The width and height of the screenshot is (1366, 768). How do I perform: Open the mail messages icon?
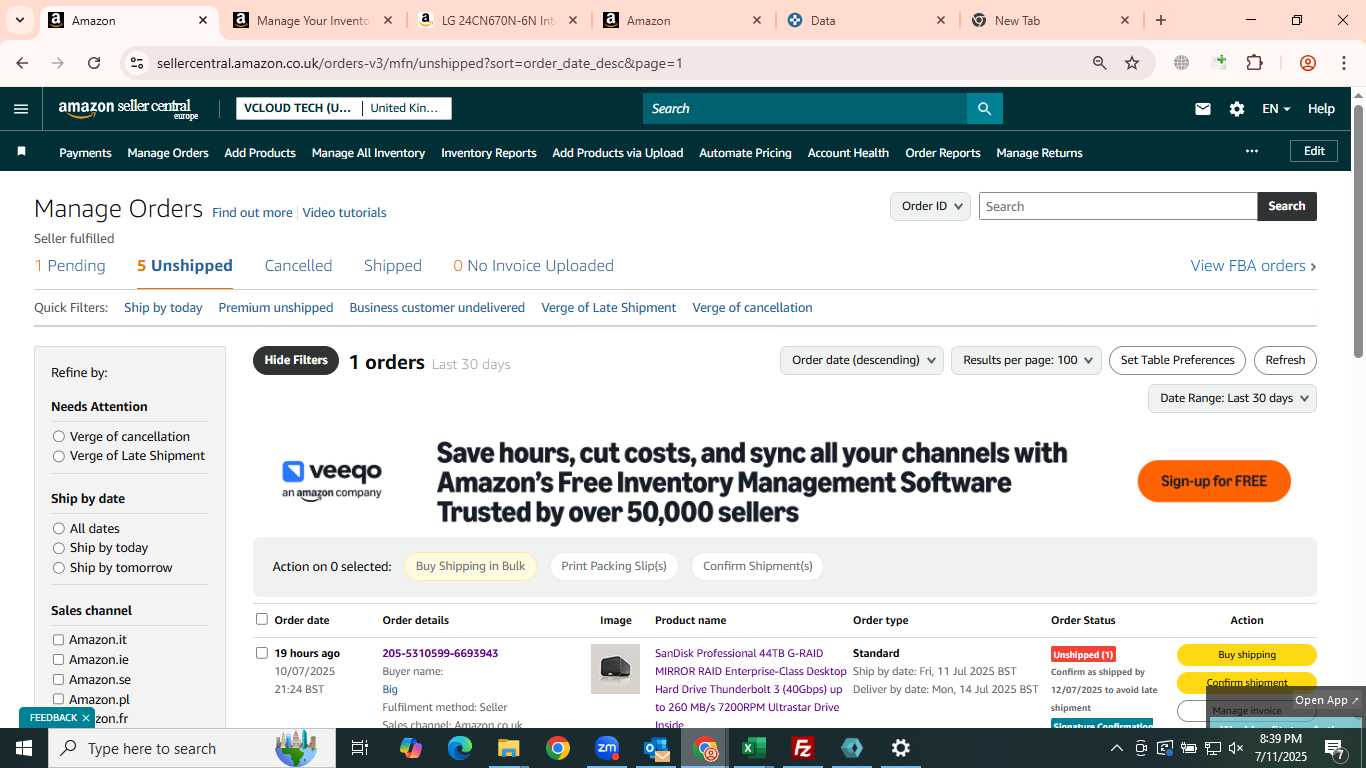coord(1203,109)
